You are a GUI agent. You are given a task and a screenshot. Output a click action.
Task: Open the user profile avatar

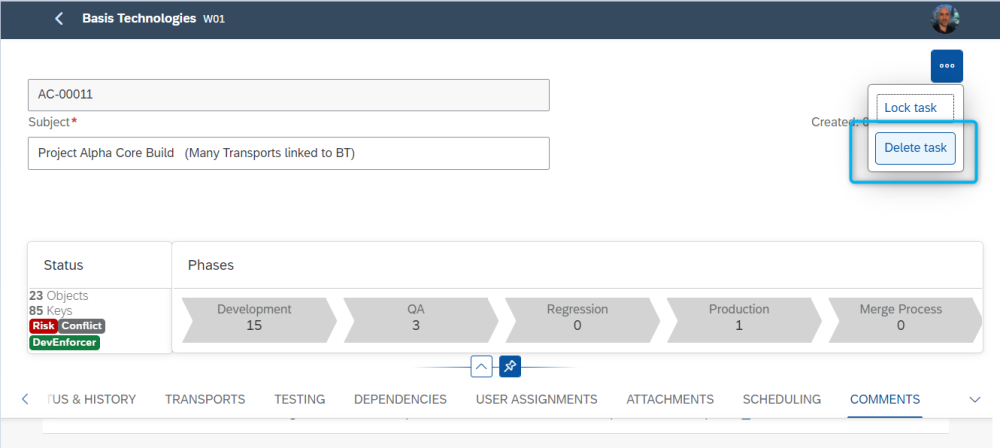pos(945,19)
